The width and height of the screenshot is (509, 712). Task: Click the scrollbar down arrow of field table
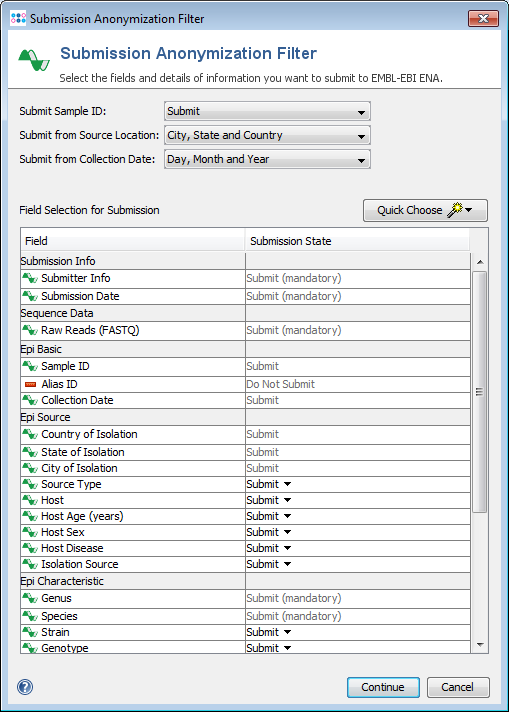[480, 645]
